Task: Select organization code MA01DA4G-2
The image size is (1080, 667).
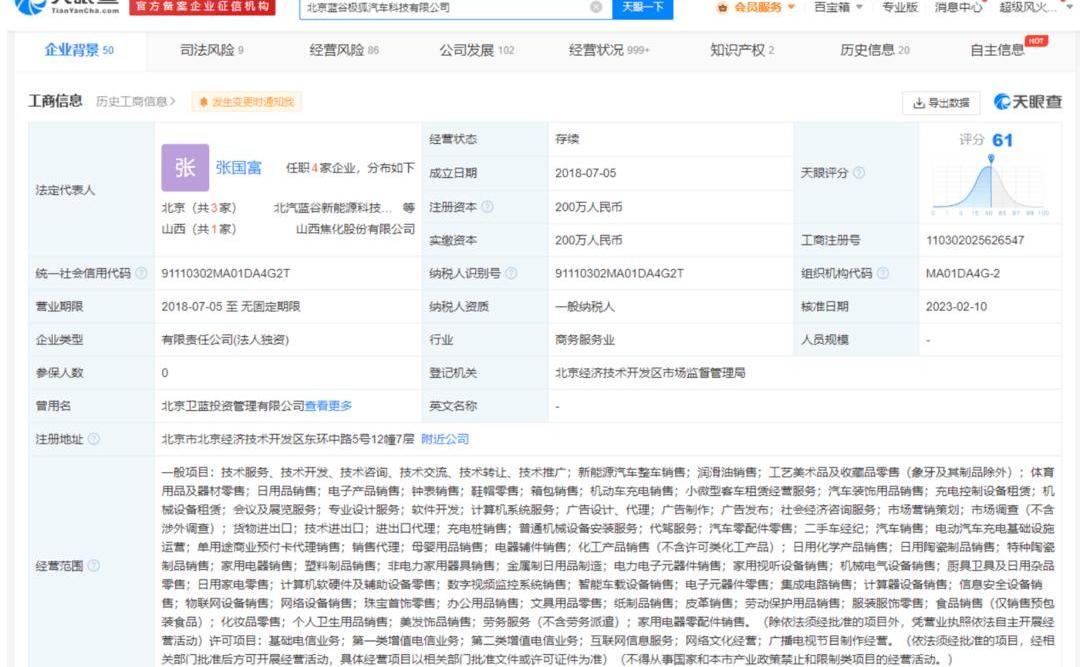Action: tap(962, 274)
